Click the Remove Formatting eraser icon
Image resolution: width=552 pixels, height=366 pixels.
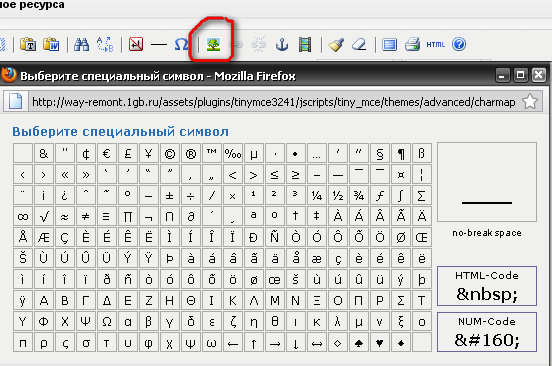tap(359, 44)
